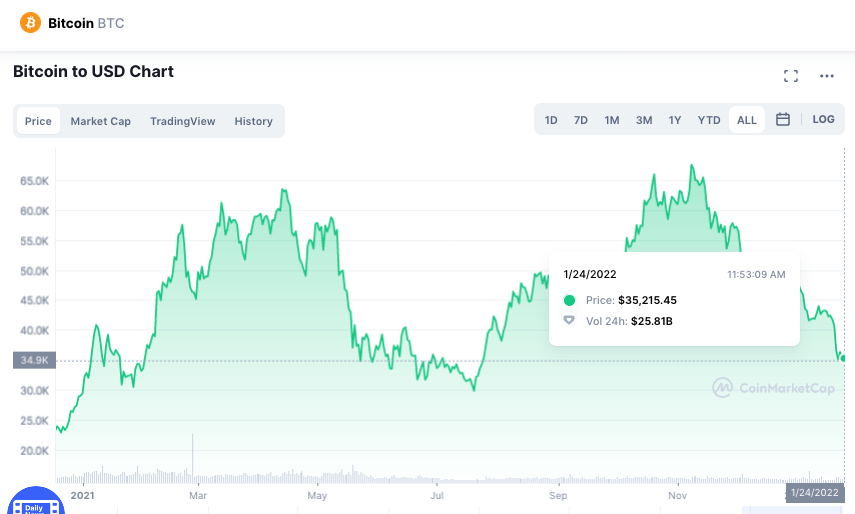Click the 65.0K y-axis label
The height and width of the screenshot is (514, 855).
coord(34,181)
